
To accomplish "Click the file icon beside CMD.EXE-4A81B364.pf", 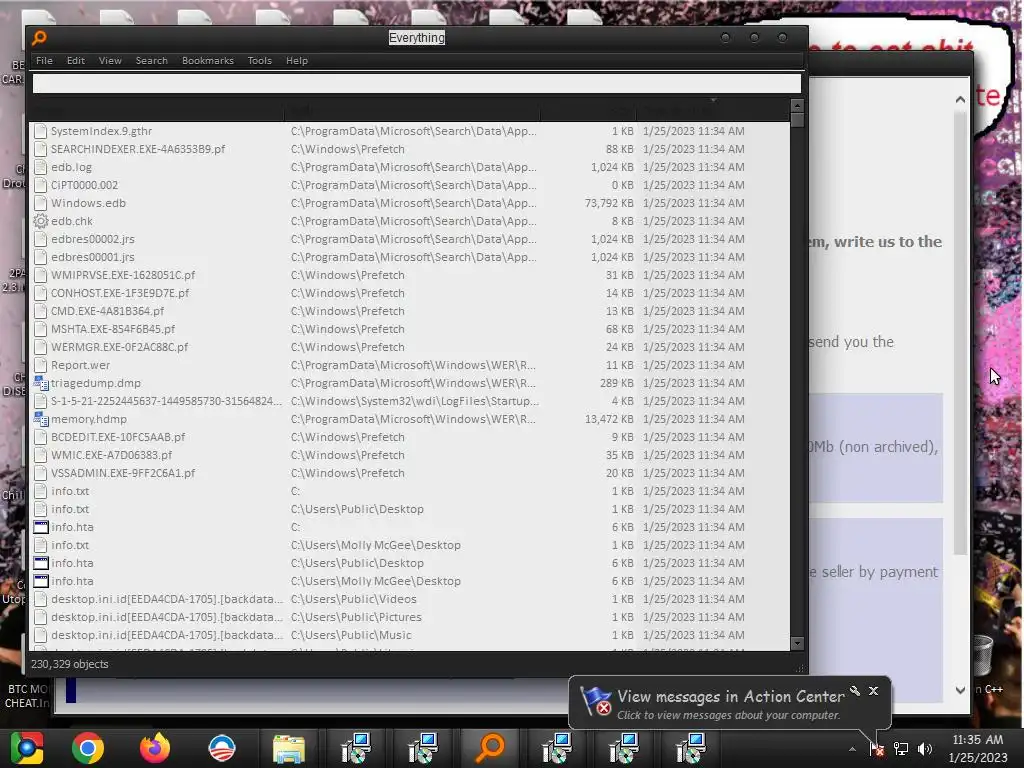I will [40, 311].
